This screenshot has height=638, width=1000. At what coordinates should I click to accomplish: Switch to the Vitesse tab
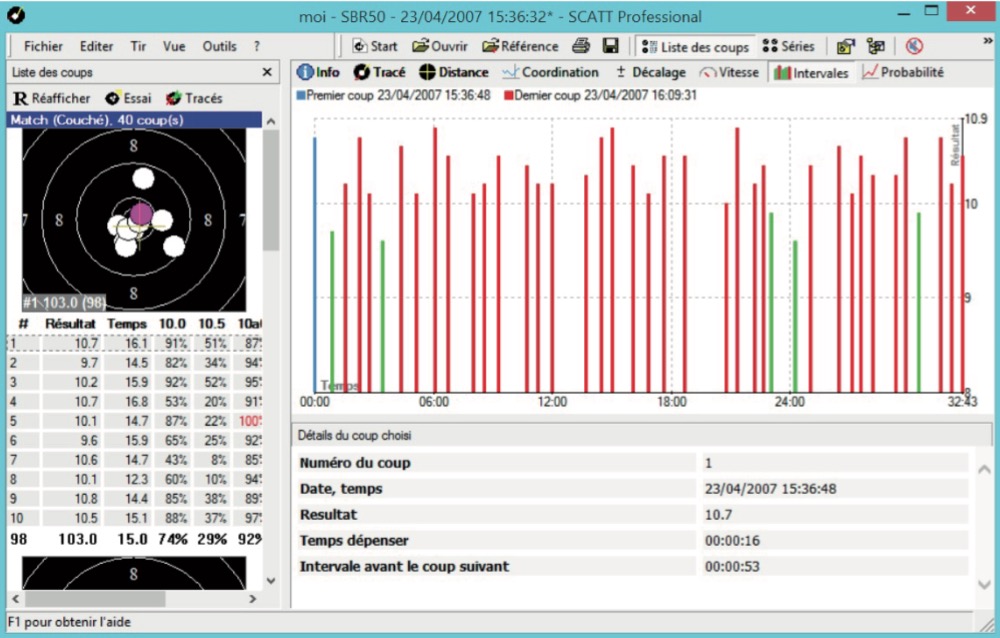[729, 72]
